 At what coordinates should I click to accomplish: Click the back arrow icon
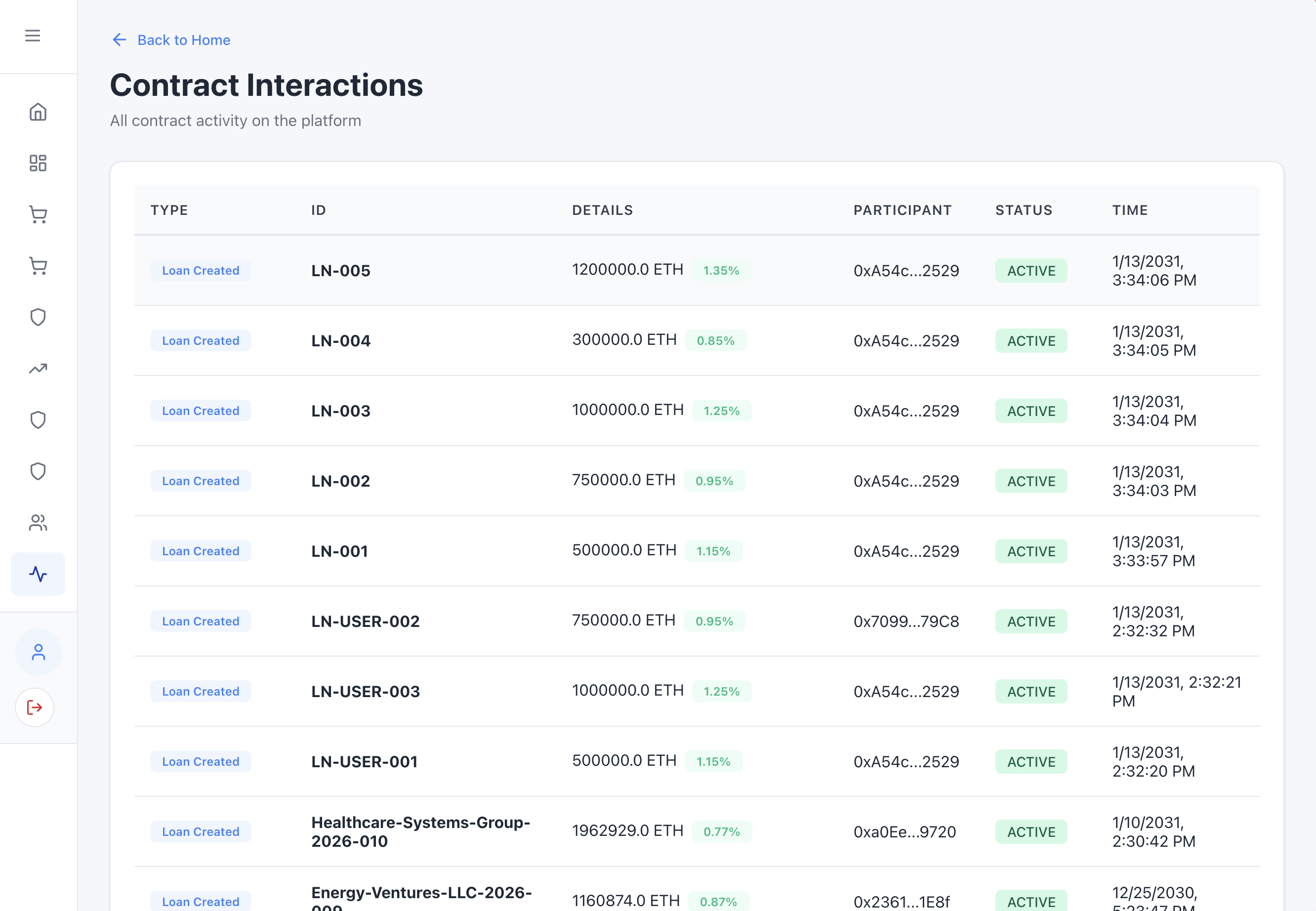point(119,40)
